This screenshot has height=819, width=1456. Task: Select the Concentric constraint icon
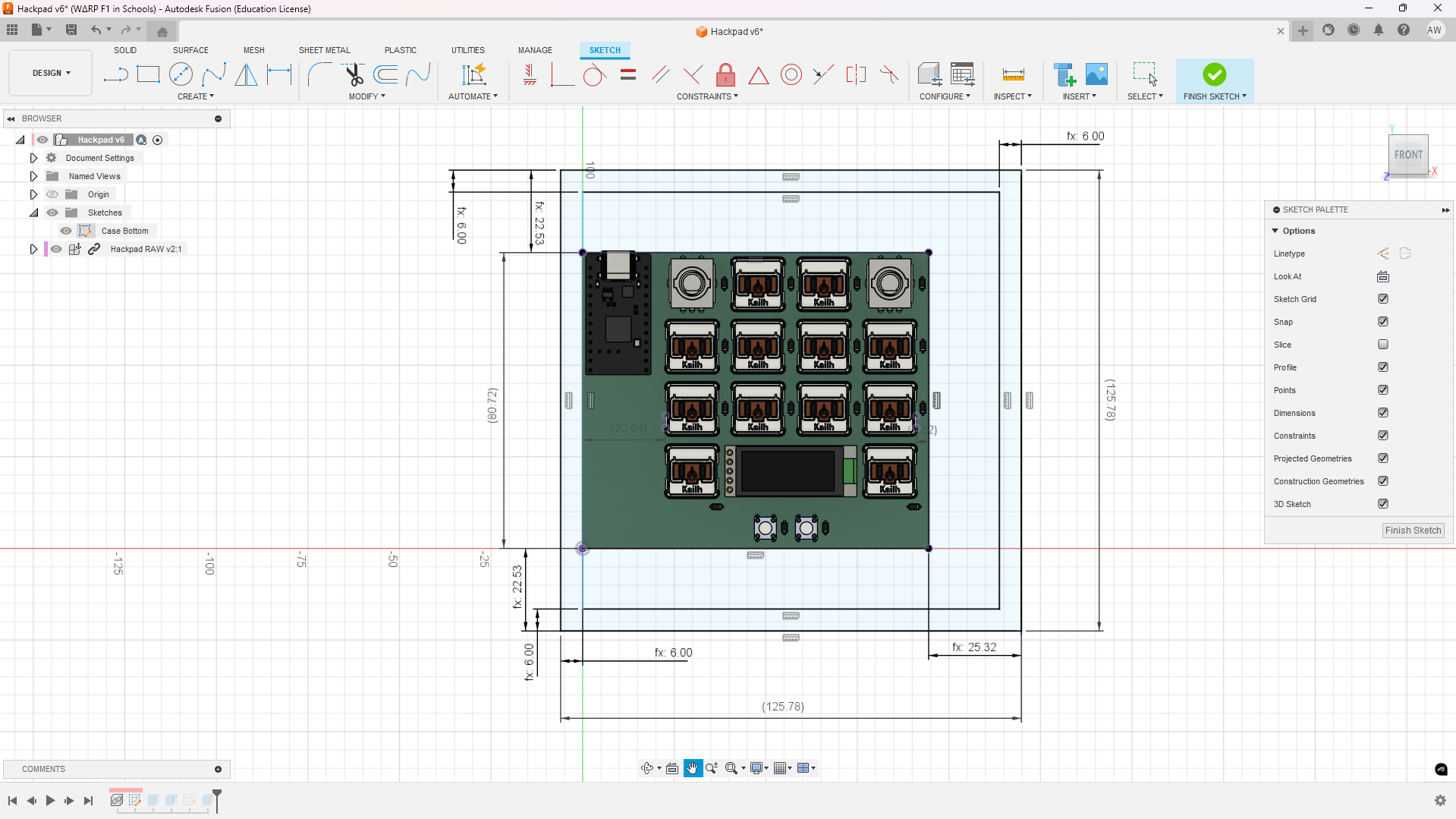click(x=791, y=74)
